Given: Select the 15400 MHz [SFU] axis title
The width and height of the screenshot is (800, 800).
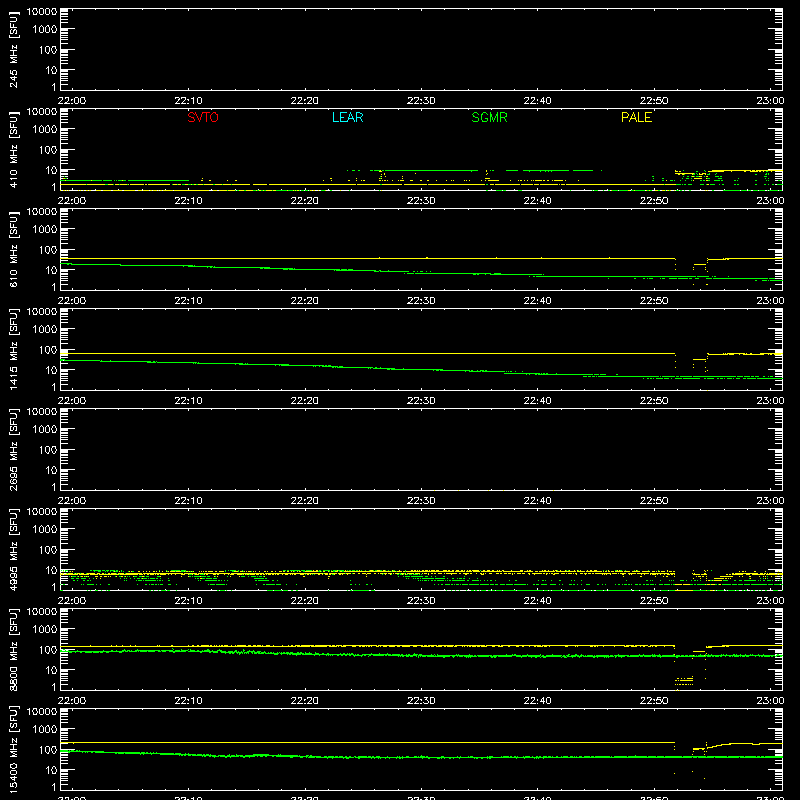Looking at the screenshot, I should pos(13,749).
